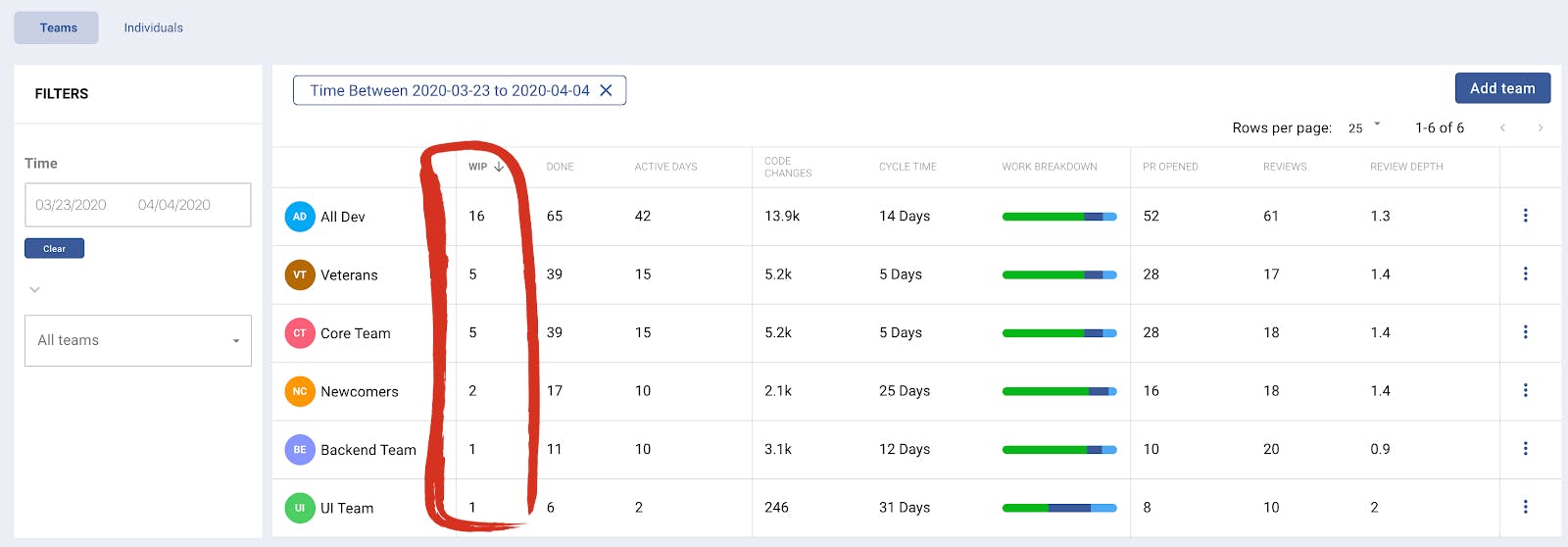Open the All Dev row three-dot menu
The width and height of the screenshot is (1568, 547).
(1525, 216)
